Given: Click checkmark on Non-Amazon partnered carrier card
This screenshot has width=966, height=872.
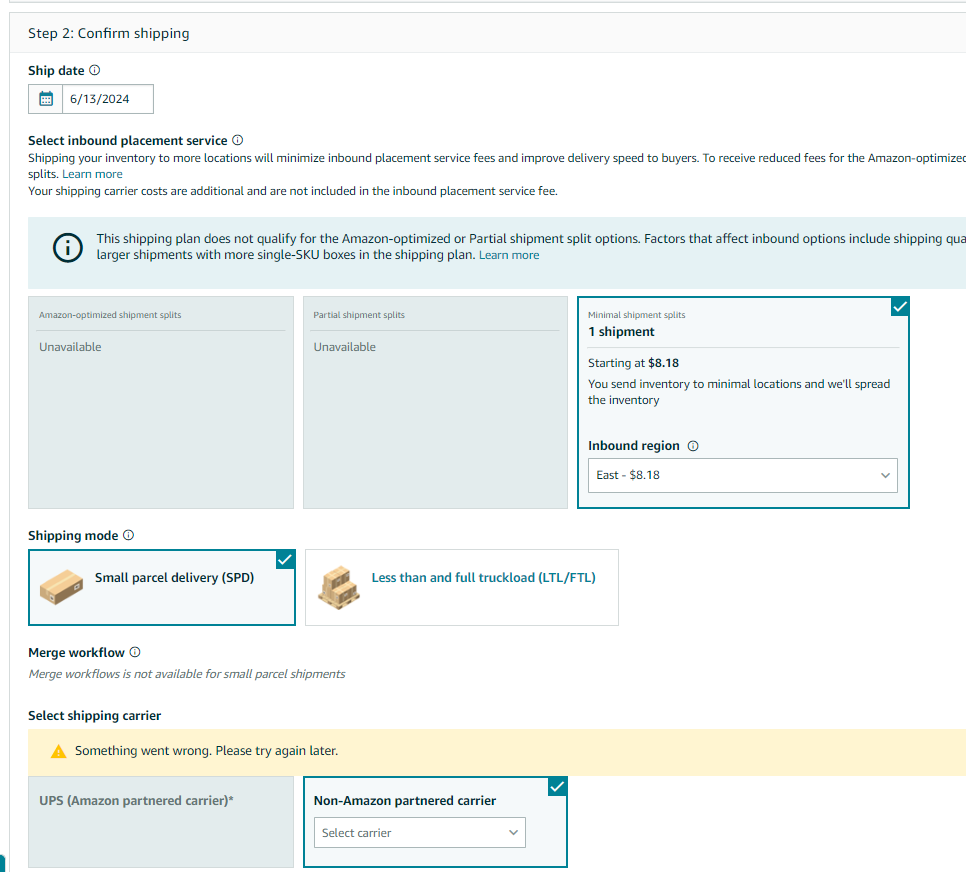Looking at the screenshot, I should point(557,787).
